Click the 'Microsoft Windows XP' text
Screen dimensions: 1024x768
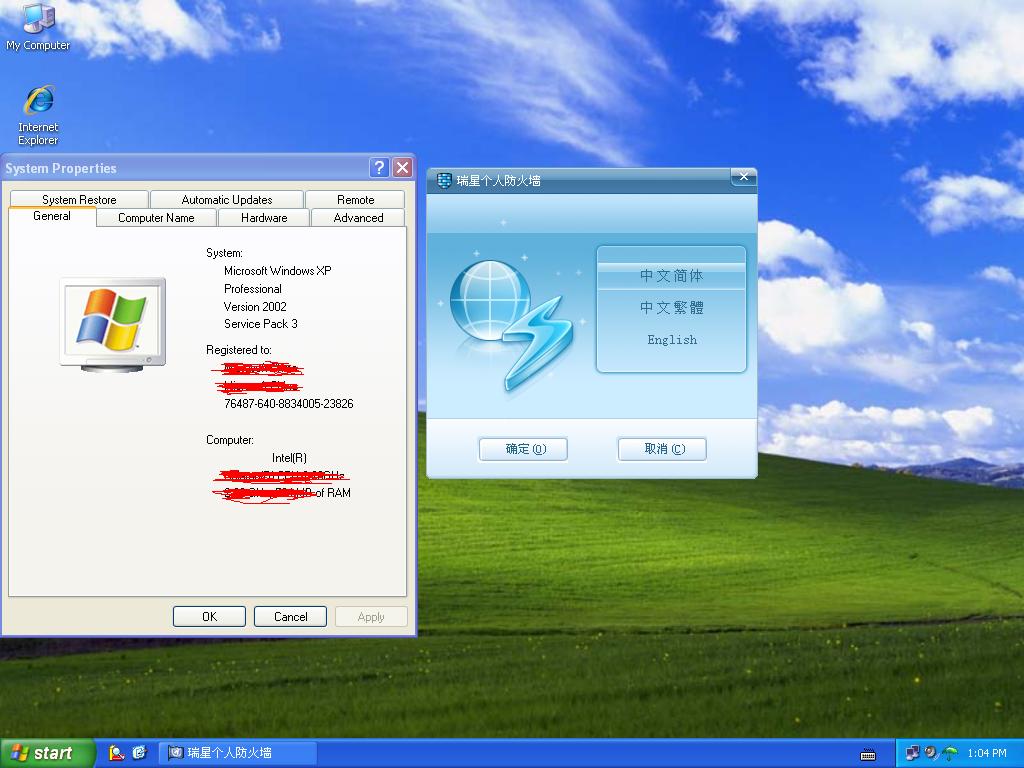click(278, 270)
